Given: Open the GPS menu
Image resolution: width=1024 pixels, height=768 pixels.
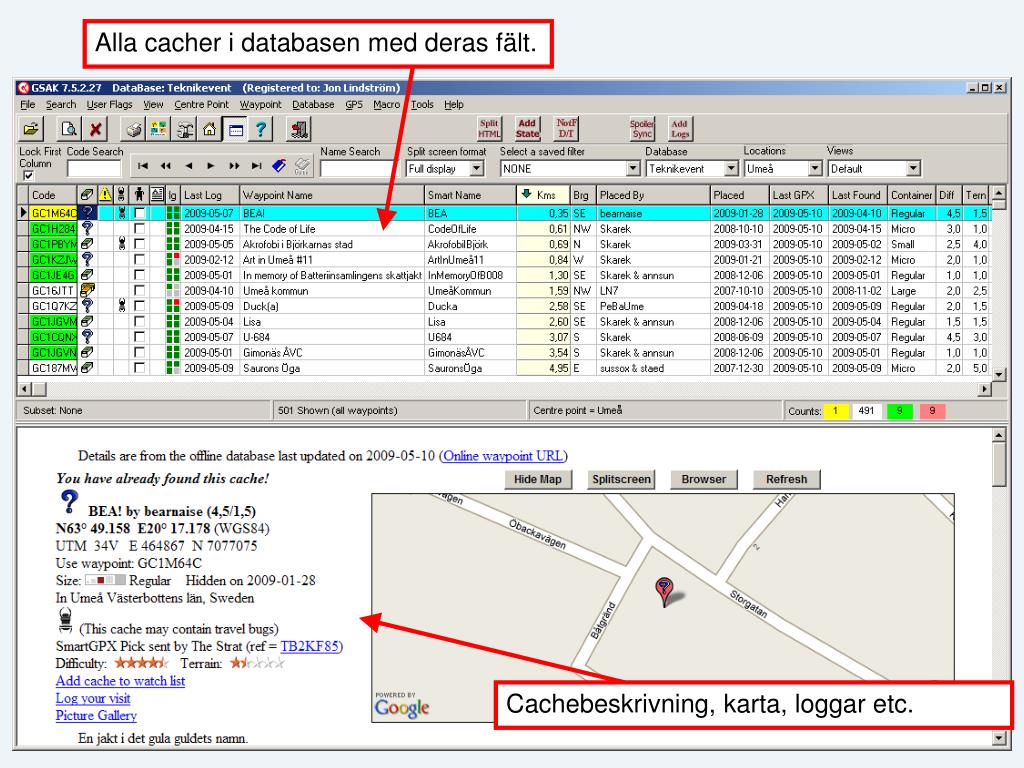Looking at the screenshot, I should pos(353,104).
